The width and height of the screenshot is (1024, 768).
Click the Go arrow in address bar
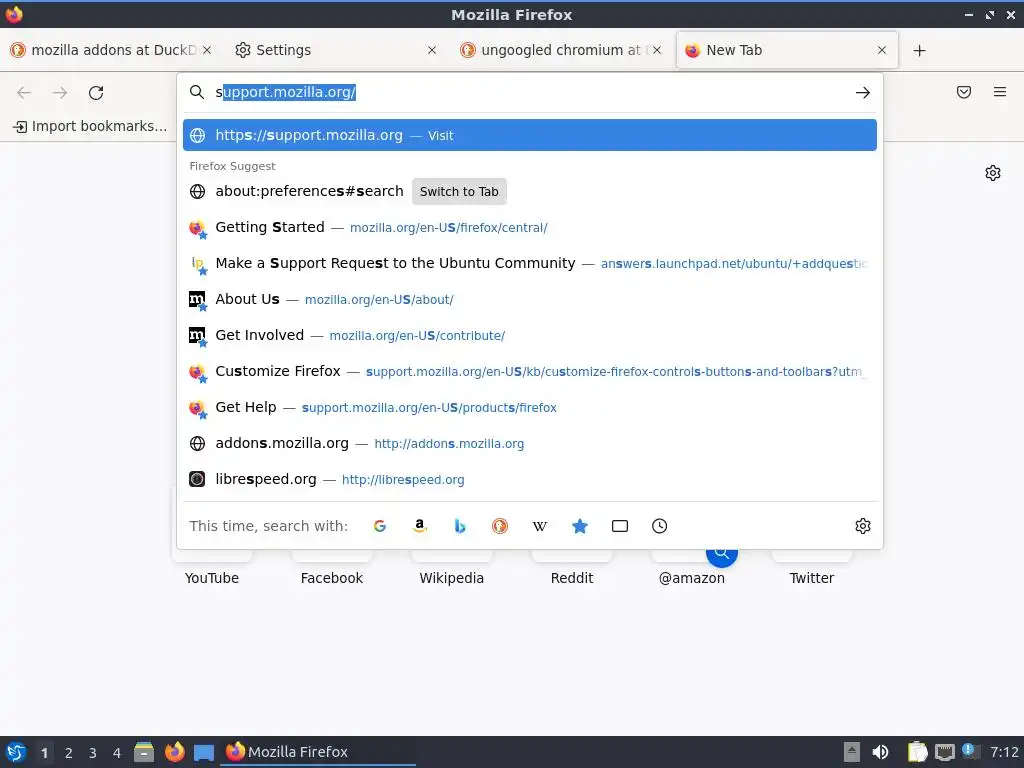point(863,93)
